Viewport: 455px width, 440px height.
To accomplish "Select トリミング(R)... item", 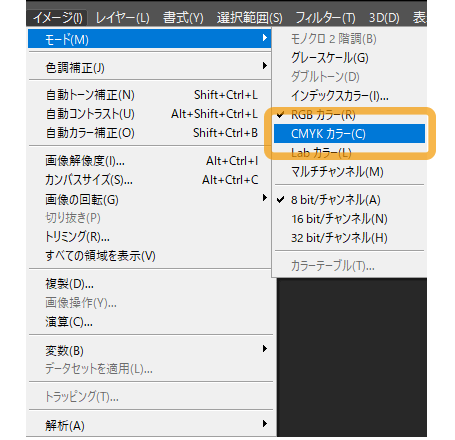I will pos(149,237).
